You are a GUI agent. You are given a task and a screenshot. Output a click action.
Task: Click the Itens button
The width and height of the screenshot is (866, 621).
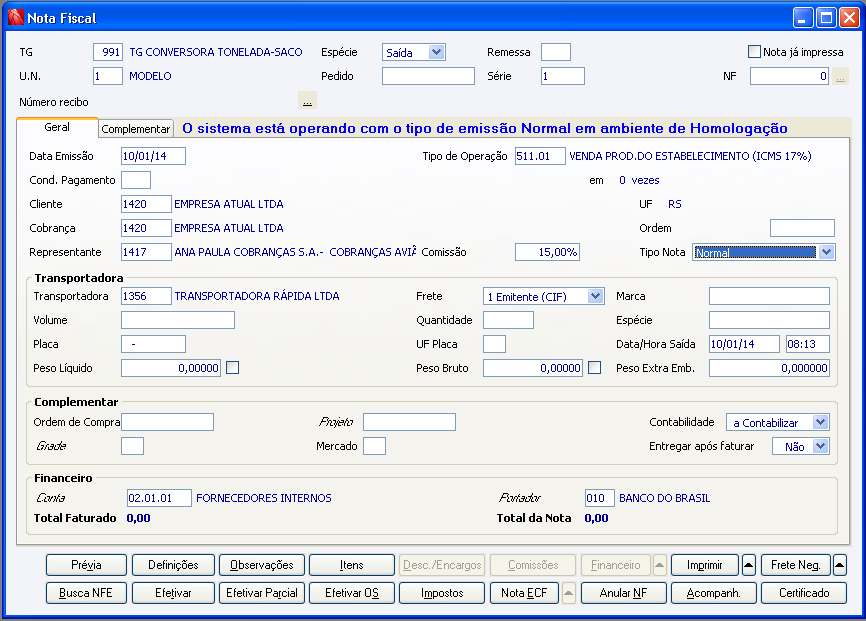[352, 565]
